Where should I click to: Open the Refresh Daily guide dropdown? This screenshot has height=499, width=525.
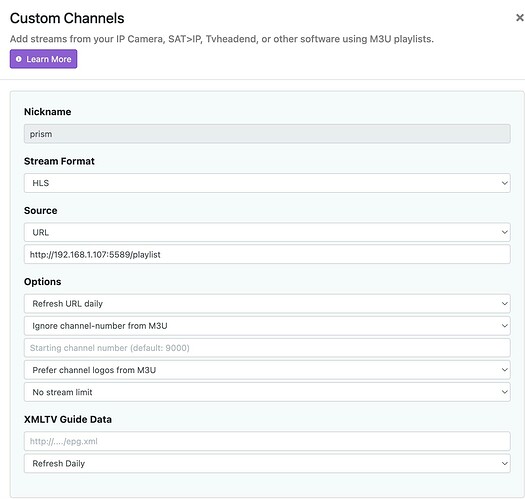[x=267, y=463]
